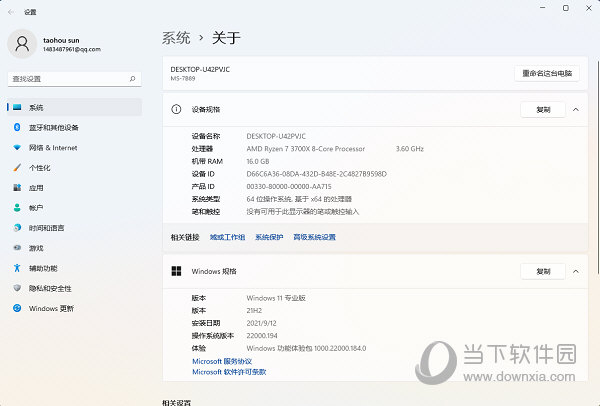Click the 系统 monitor icon in sidebar
The height and width of the screenshot is (406, 600).
click(17, 107)
